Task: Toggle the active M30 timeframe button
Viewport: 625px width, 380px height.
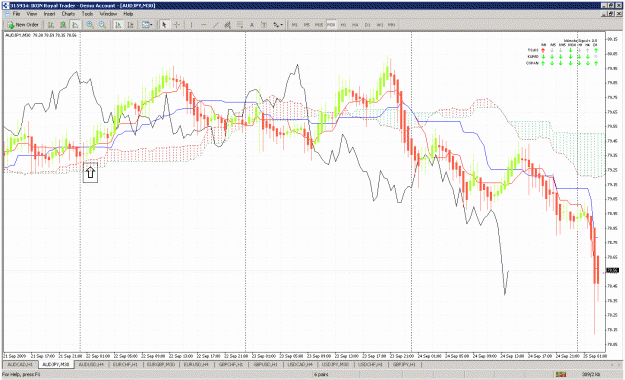Action: [x=331, y=25]
